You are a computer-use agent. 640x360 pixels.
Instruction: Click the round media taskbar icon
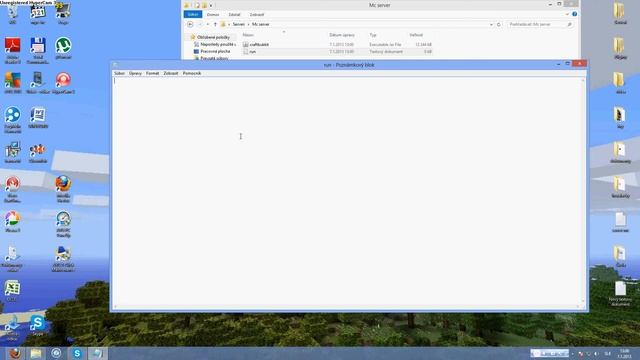click(56, 353)
